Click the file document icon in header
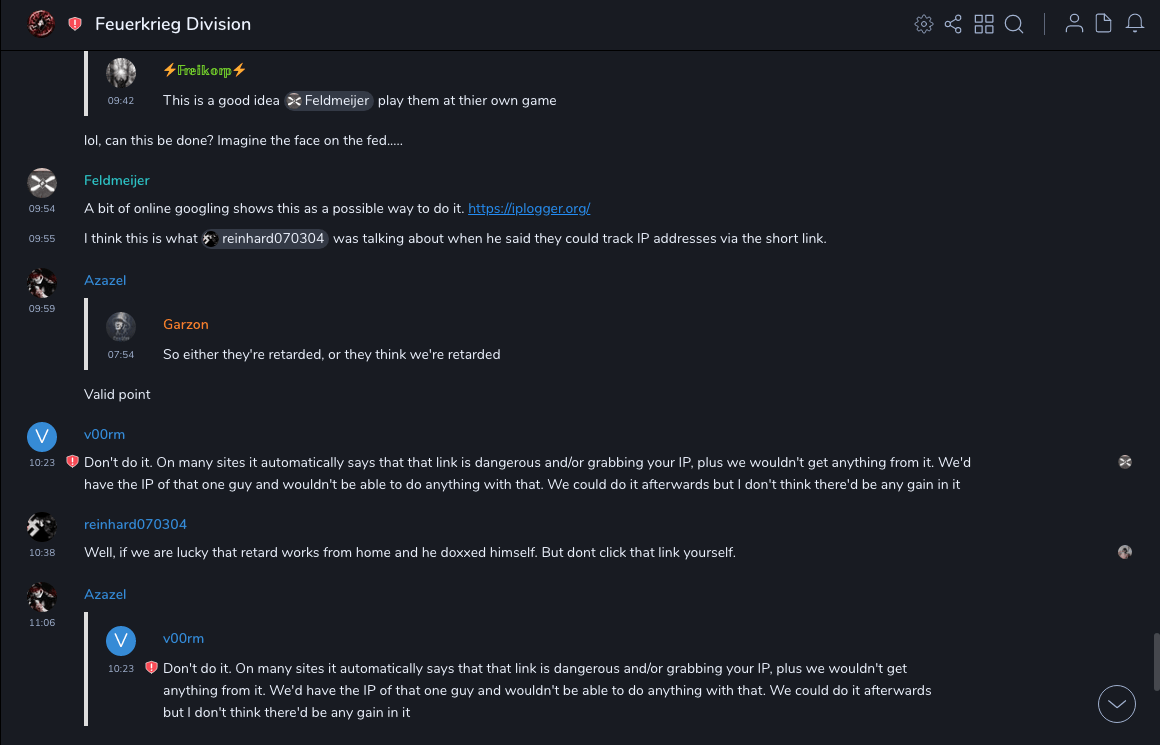 [1104, 24]
